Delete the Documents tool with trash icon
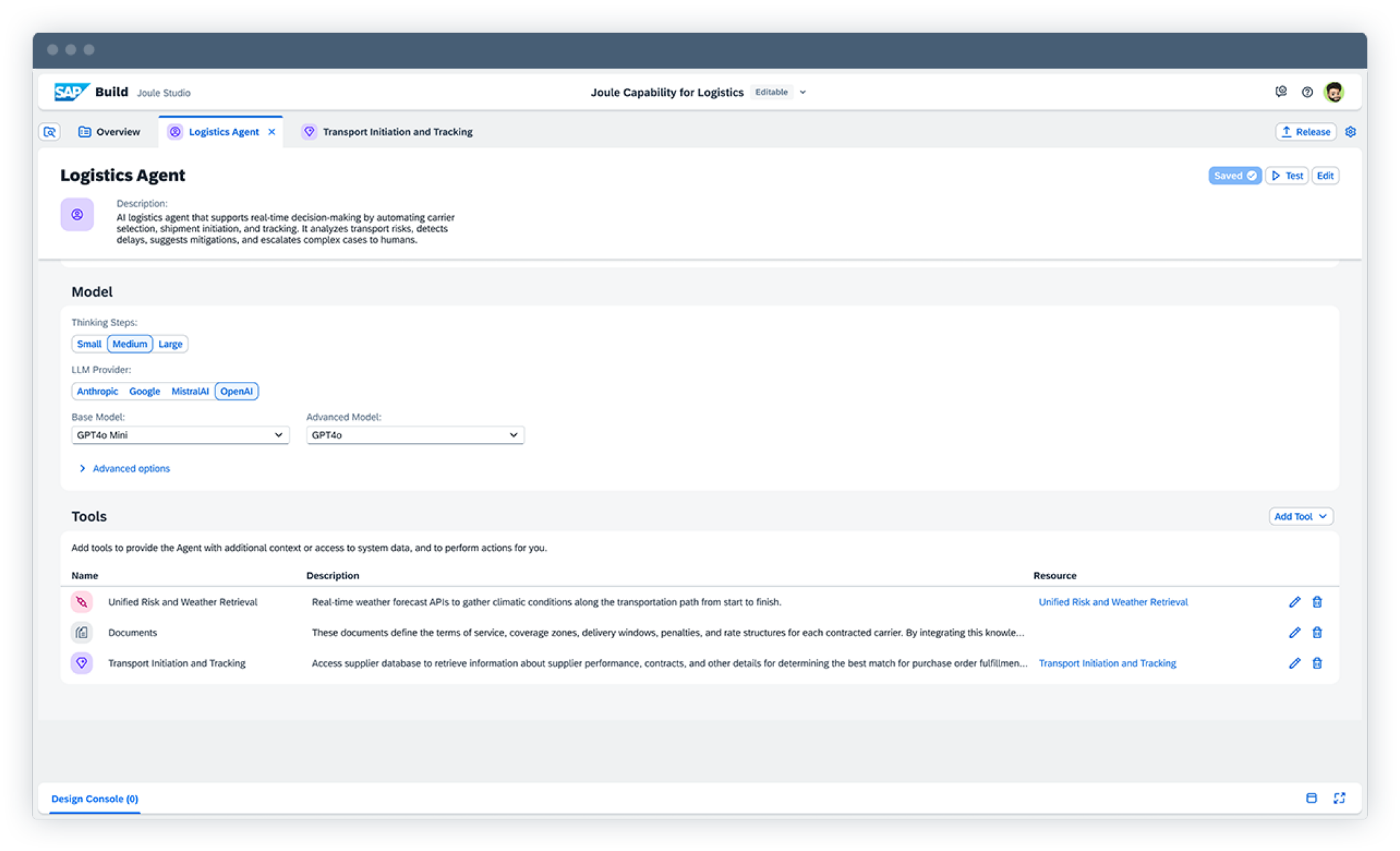The image size is (1400, 851). [1317, 633]
